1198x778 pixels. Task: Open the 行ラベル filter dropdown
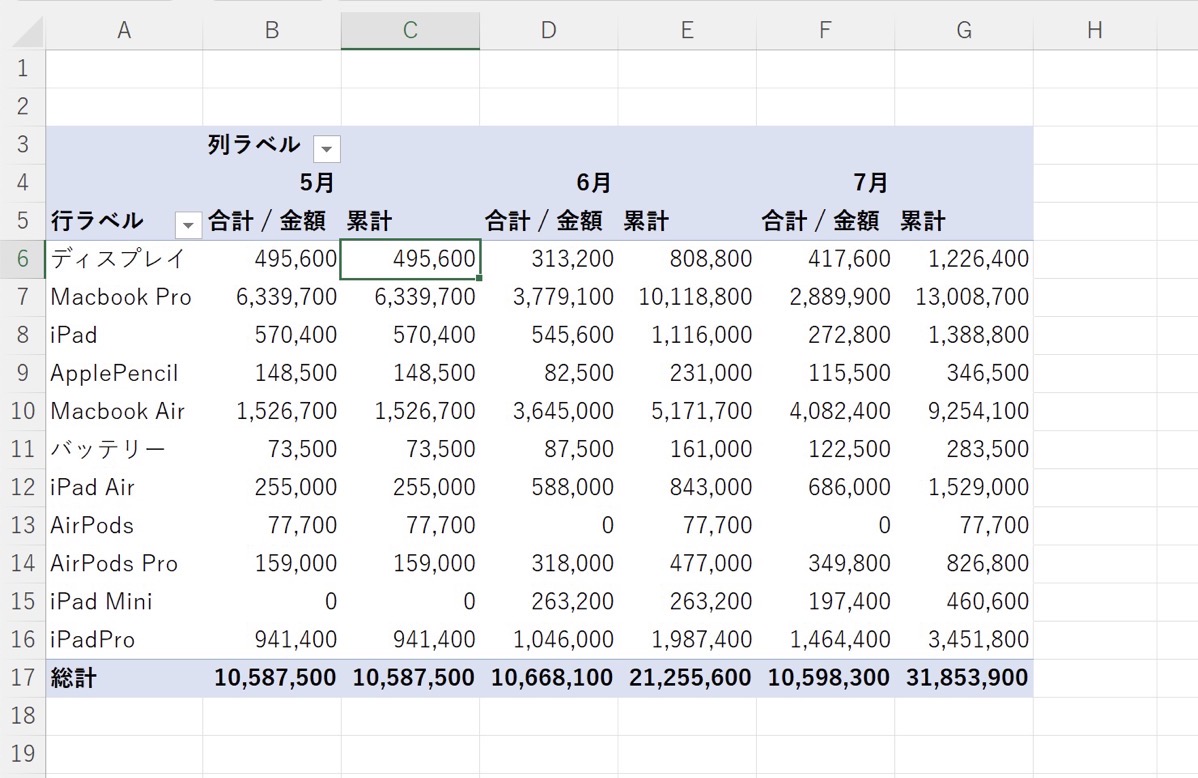click(188, 225)
